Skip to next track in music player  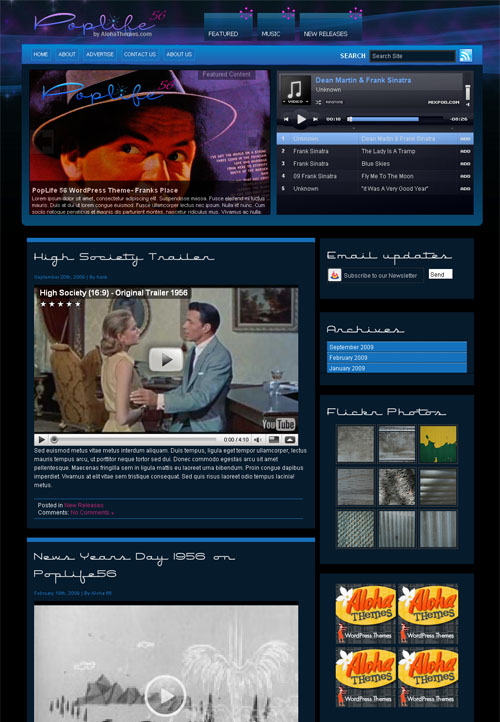(x=315, y=119)
